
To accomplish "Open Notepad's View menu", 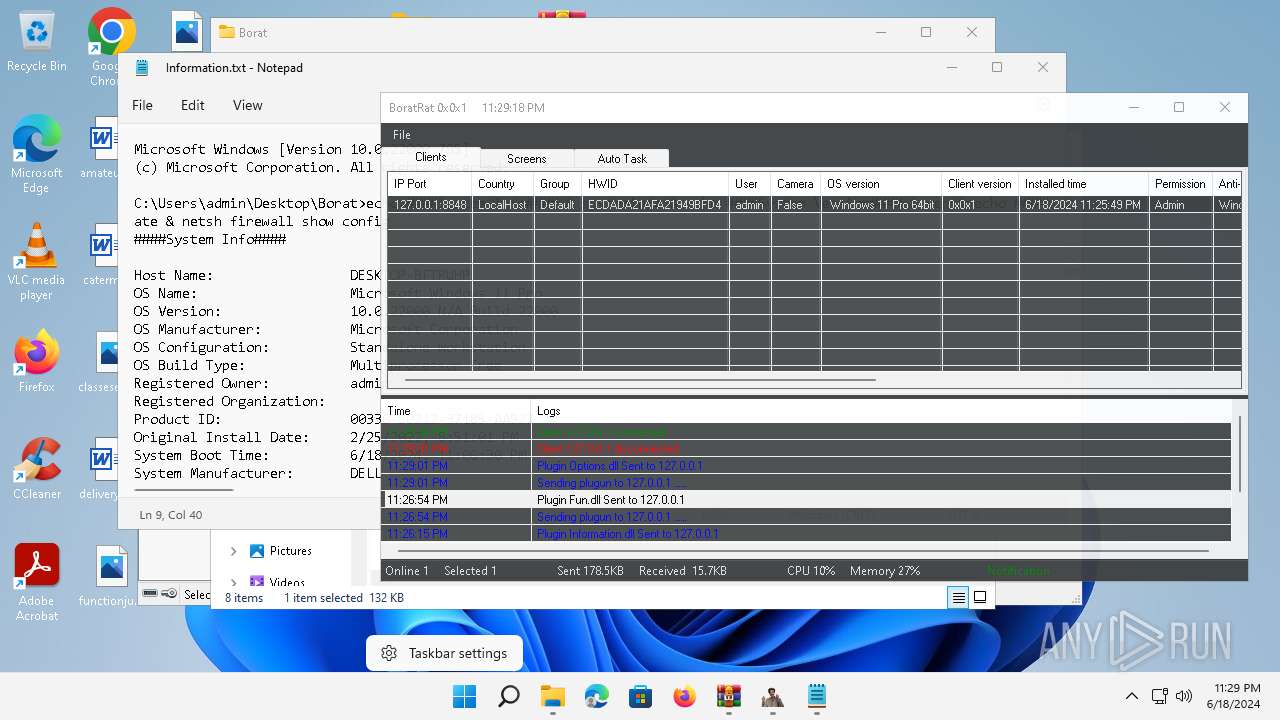I will pos(248,105).
